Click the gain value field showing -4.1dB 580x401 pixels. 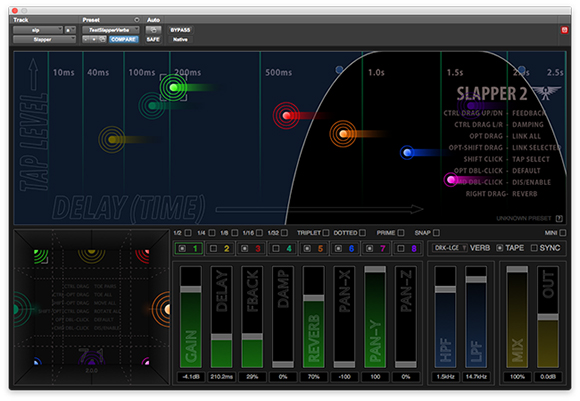point(190,377)
